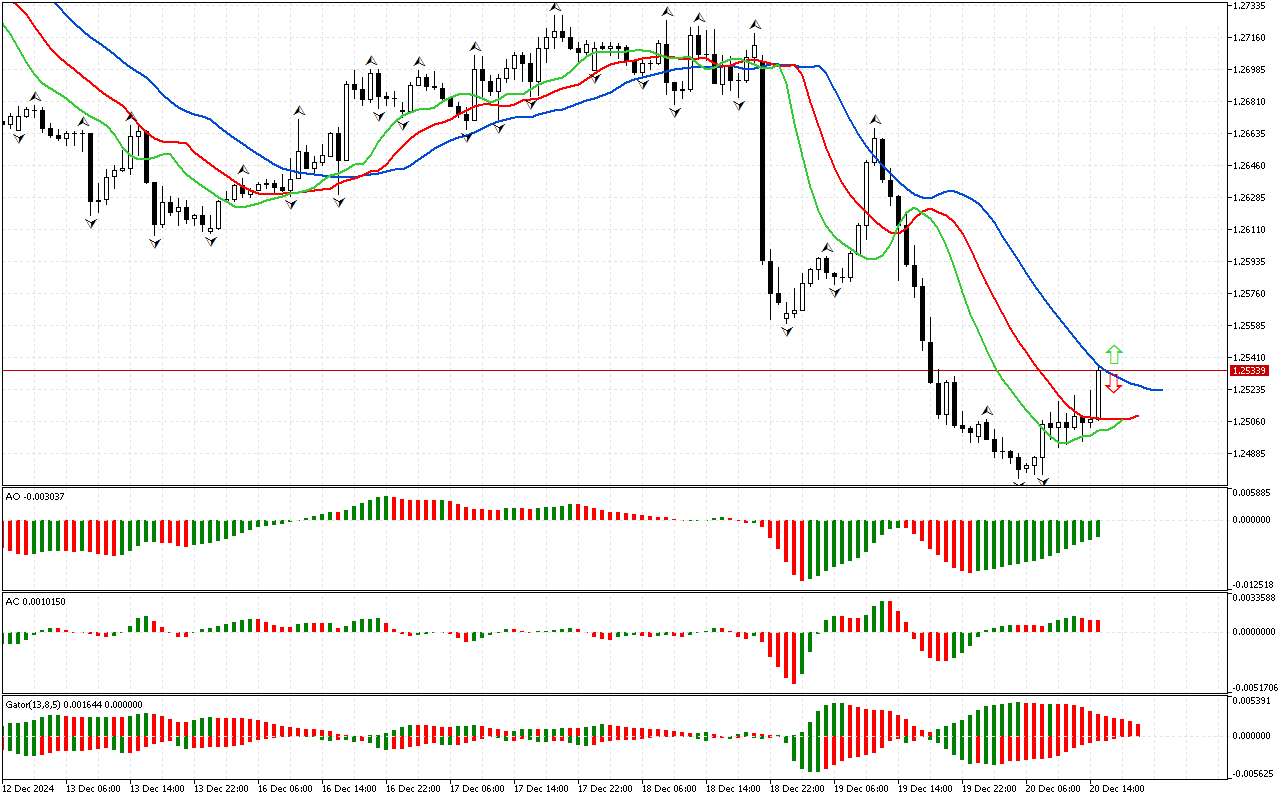Image resolution: width=1280 pixels, height=800 pixels.
Task: Click the tall white last candle on 20 Dec
Action: point(1099,393)
